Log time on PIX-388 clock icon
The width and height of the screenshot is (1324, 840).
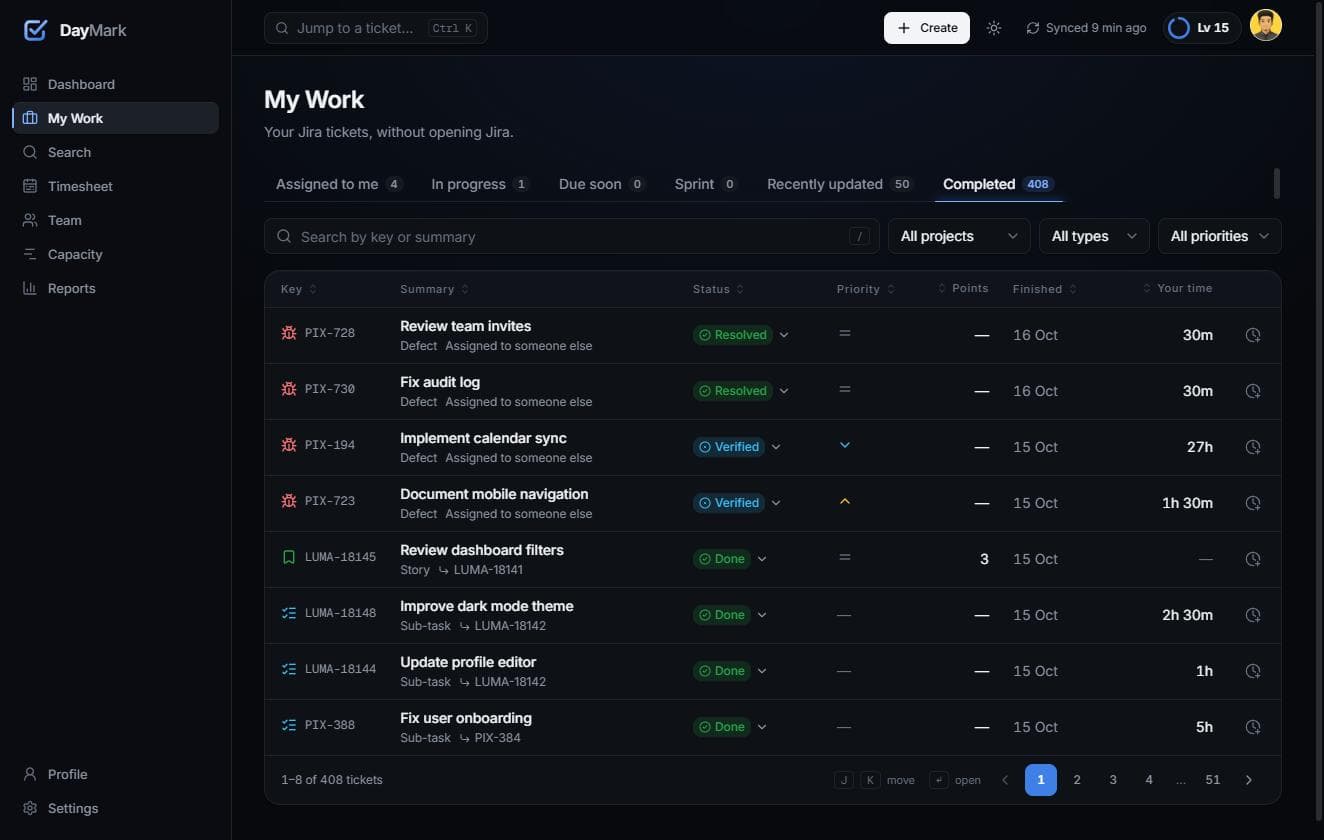coord(1253,727)
